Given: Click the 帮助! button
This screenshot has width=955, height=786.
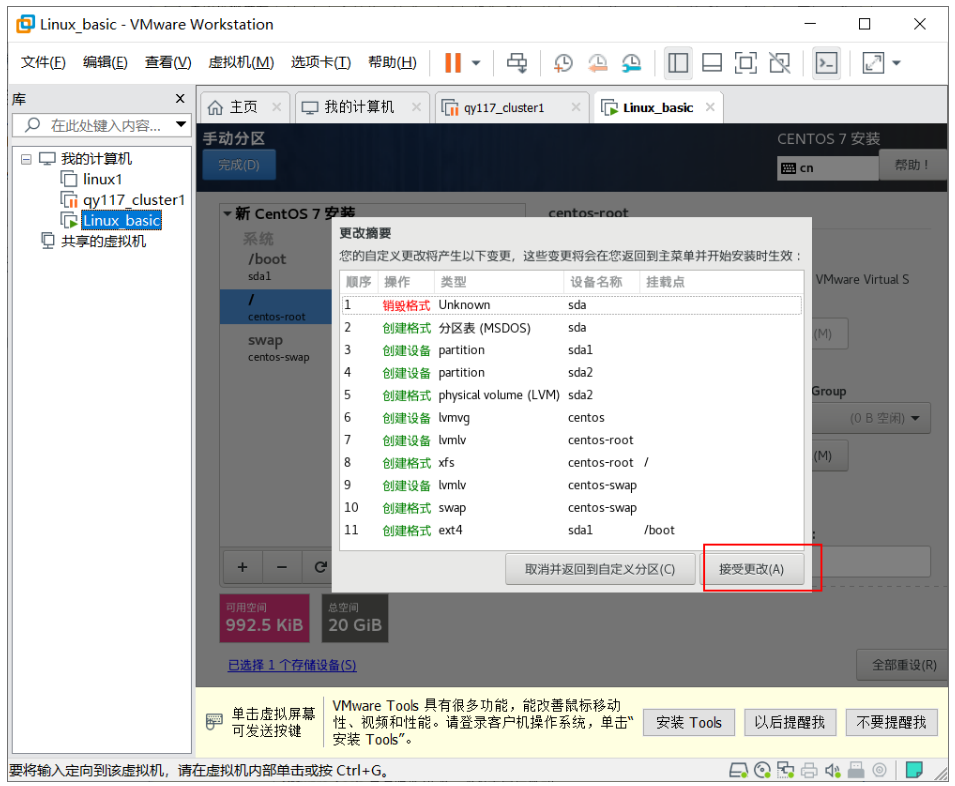Looking at the screenshot, I should point(912,165).
